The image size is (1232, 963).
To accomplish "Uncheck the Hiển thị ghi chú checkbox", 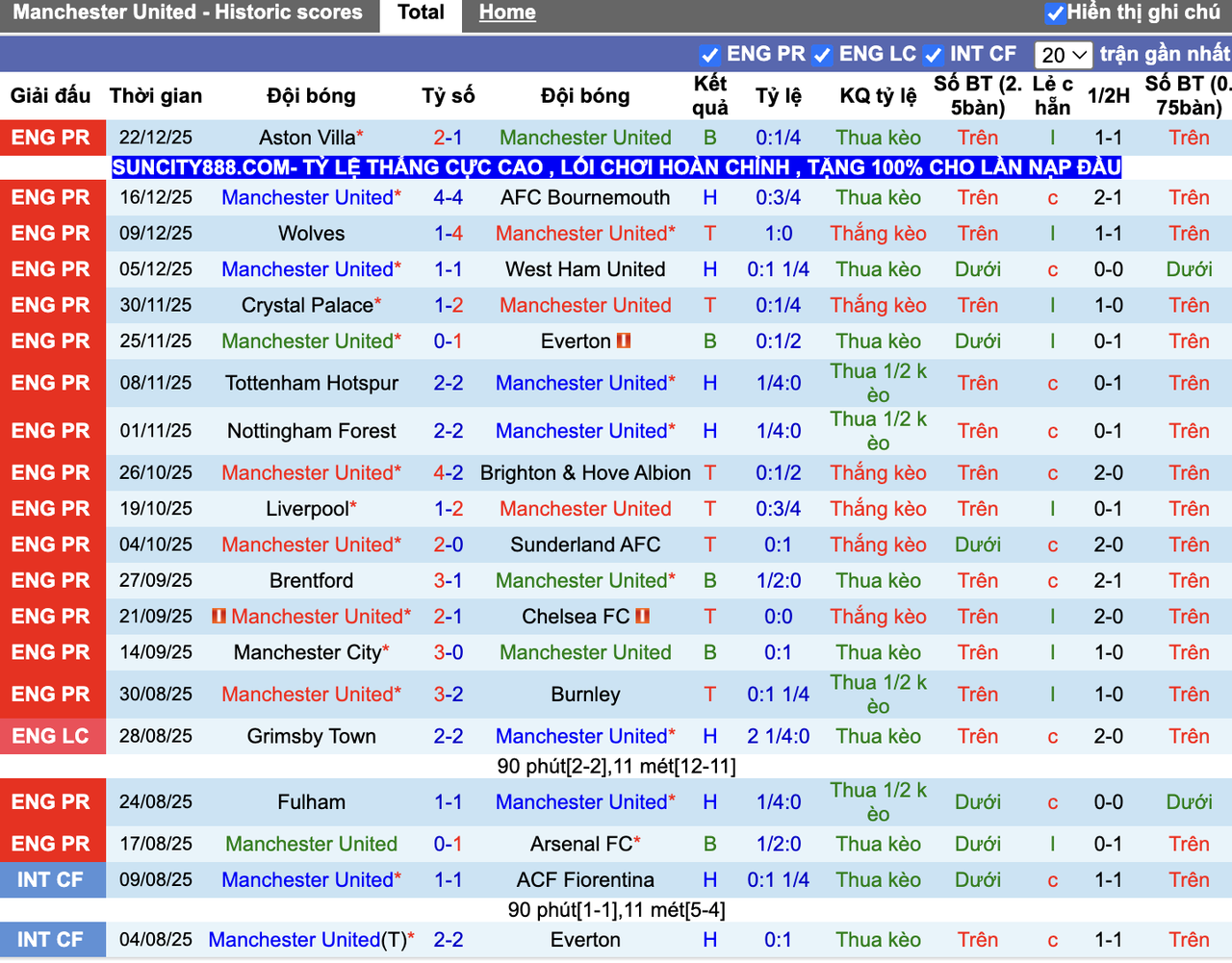I will (x=1055, y=13).
